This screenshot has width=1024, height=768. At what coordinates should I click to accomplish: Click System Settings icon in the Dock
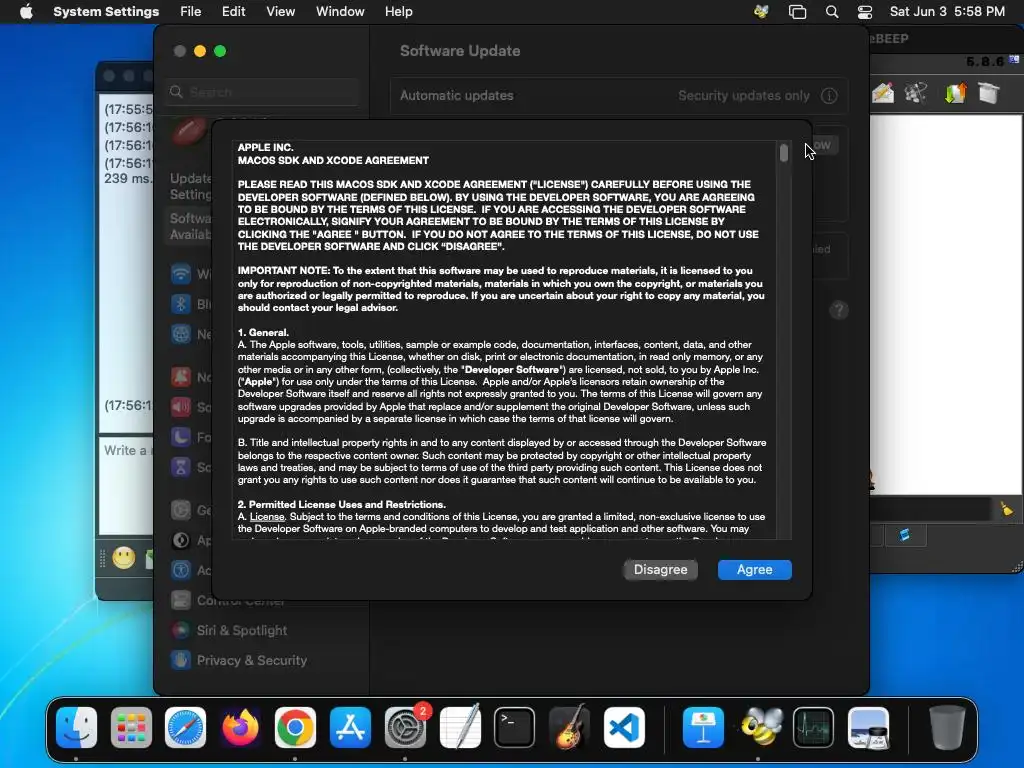405,727
